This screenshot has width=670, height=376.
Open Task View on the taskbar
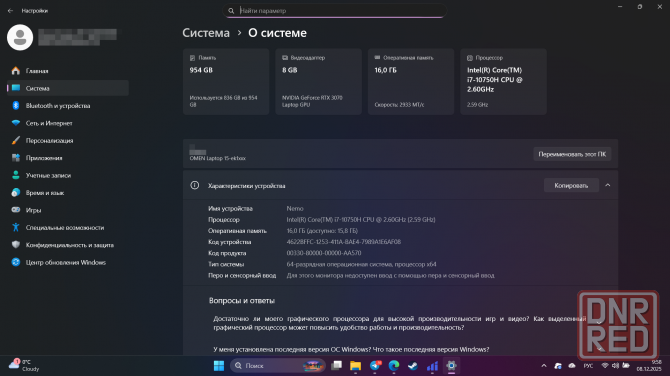pos(337,366)
